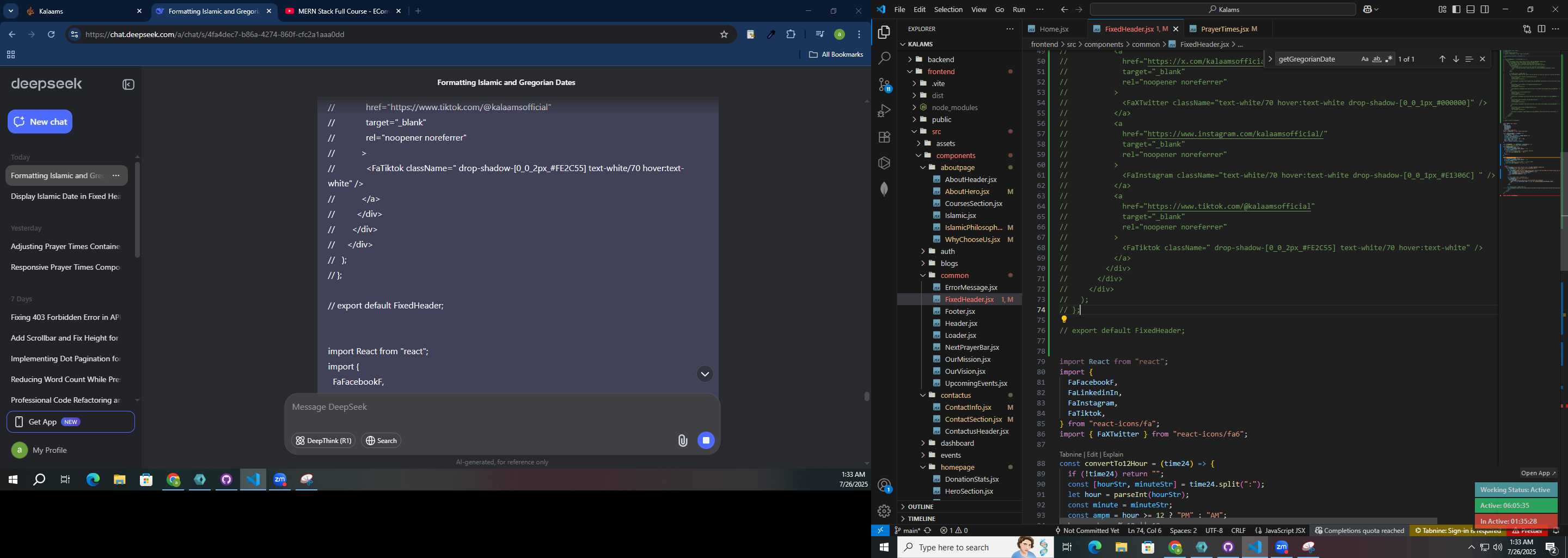Toggle Secondary Side Bar in VS Code

click(1485, 9)
